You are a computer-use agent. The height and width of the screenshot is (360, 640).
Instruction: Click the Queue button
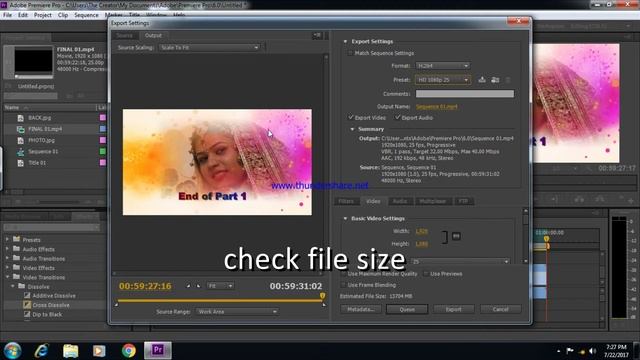coord(407,309)
